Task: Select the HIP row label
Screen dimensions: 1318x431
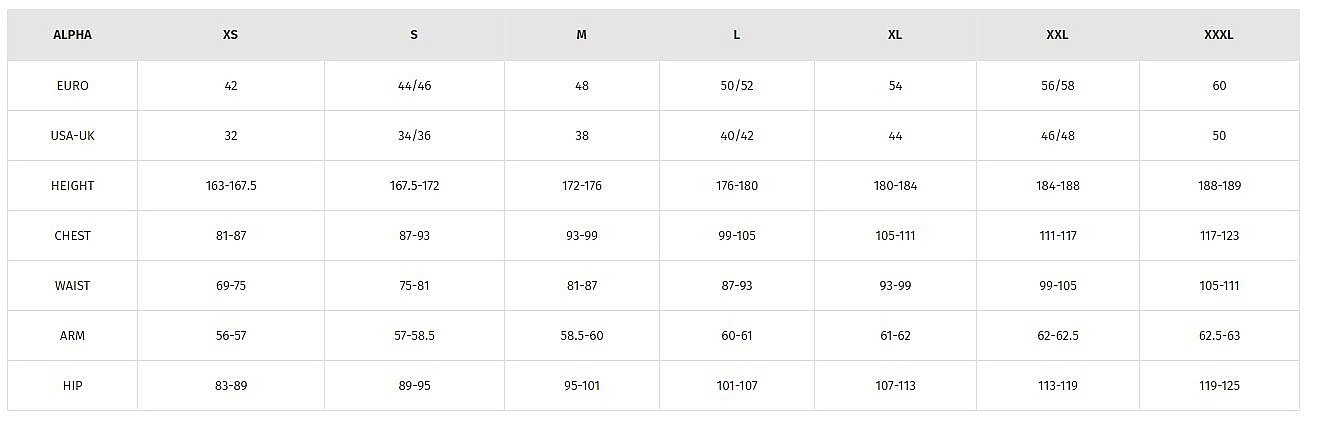Action: pyautogui.click(x=72, y=386)
